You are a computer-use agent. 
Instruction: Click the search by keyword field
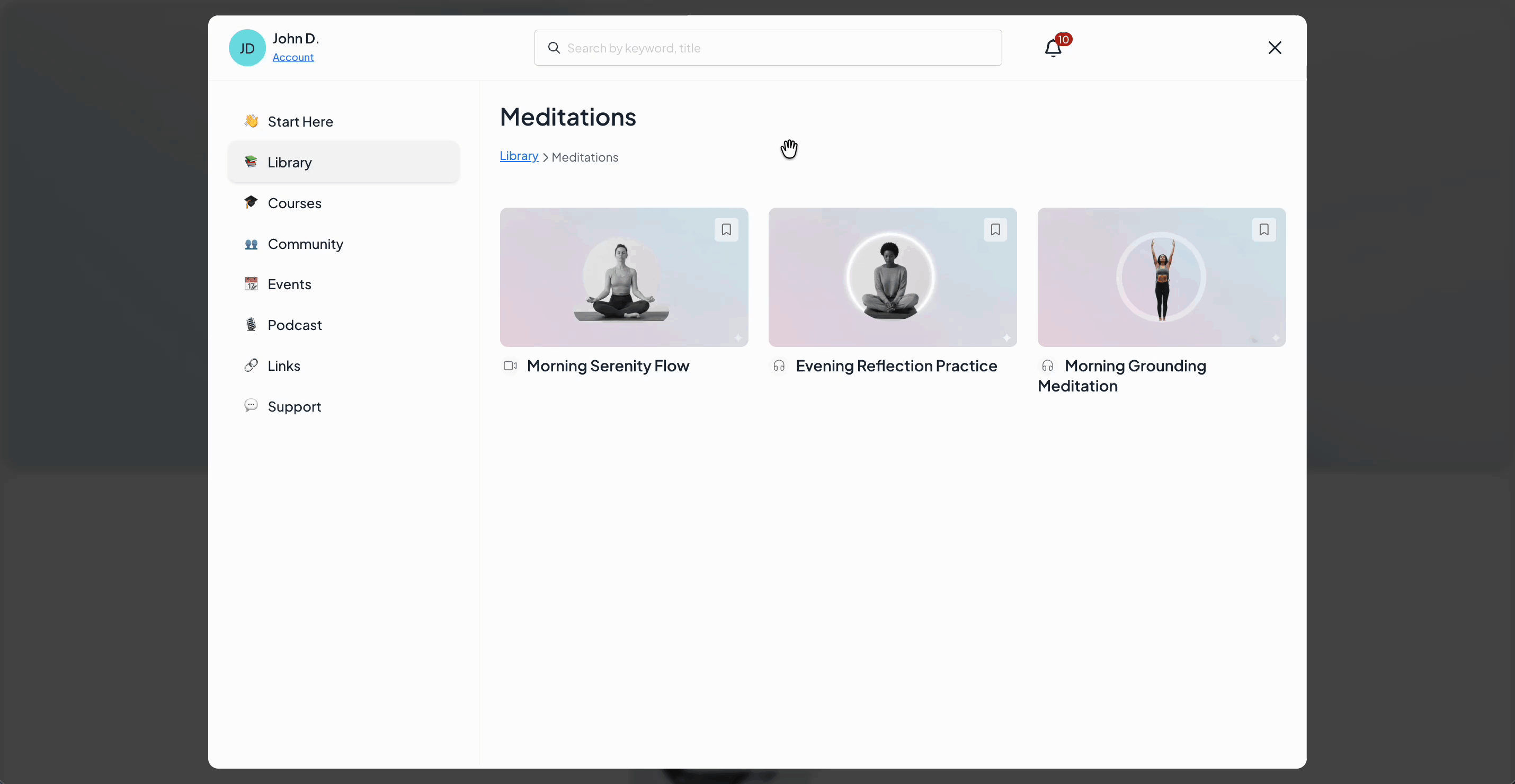[x=777, y=48]
